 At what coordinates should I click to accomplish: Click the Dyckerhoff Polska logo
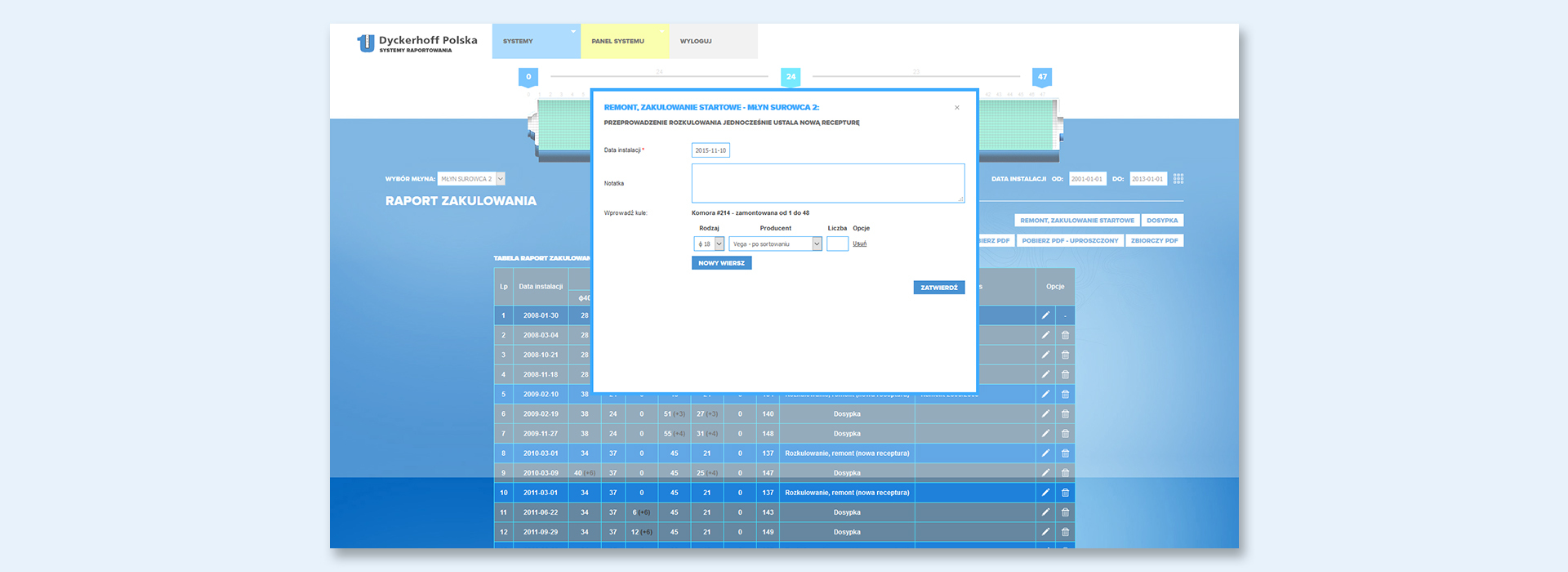point(416,43)
